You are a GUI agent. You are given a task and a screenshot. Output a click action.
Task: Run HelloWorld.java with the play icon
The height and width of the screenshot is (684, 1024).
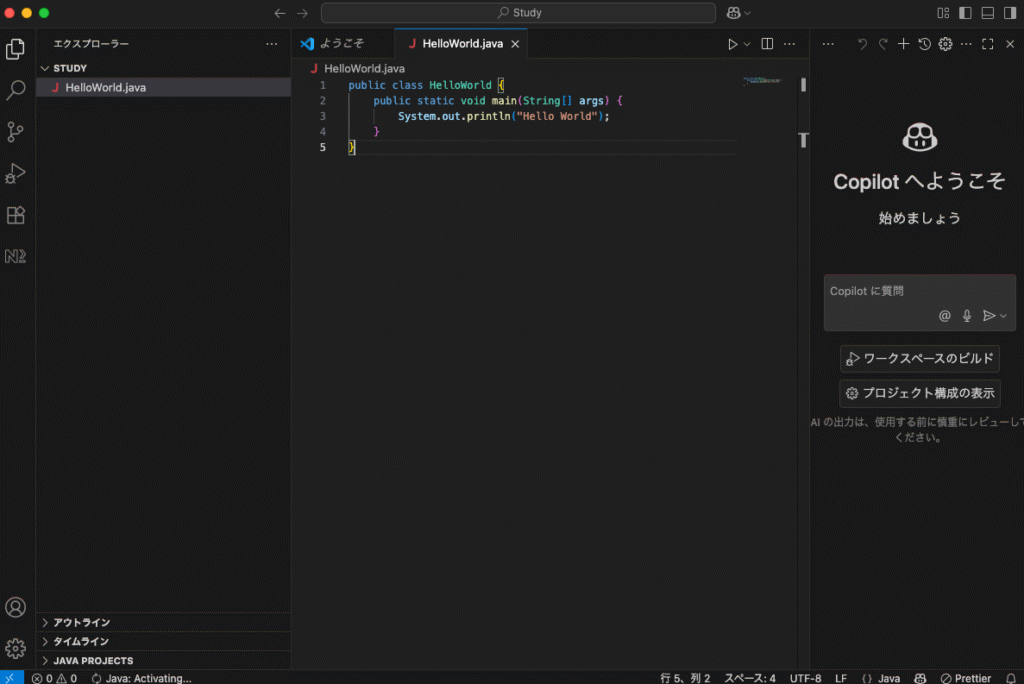point(733,44)
